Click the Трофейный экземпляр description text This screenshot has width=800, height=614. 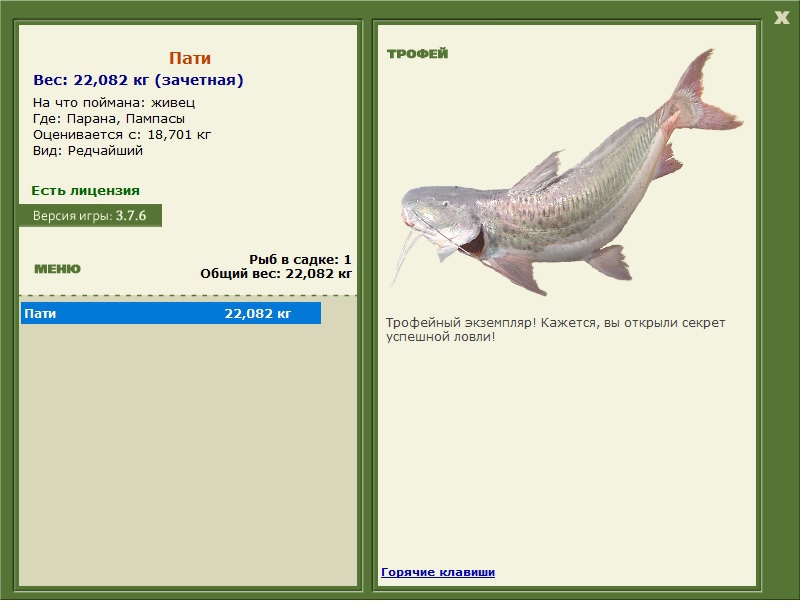pyautogui.click(x=555, y=330)
